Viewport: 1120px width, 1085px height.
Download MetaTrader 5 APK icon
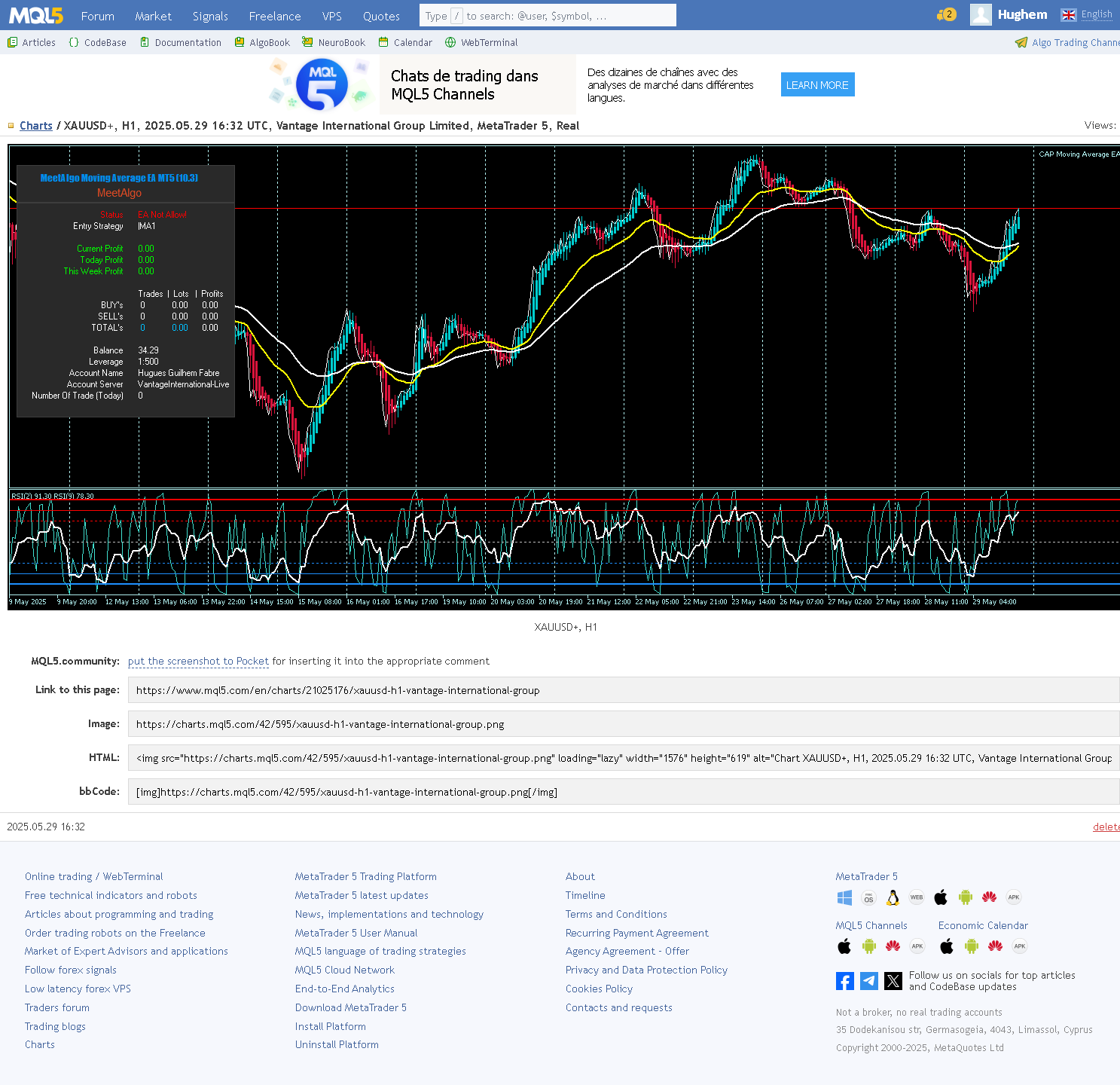click(x=1014, y=897)
